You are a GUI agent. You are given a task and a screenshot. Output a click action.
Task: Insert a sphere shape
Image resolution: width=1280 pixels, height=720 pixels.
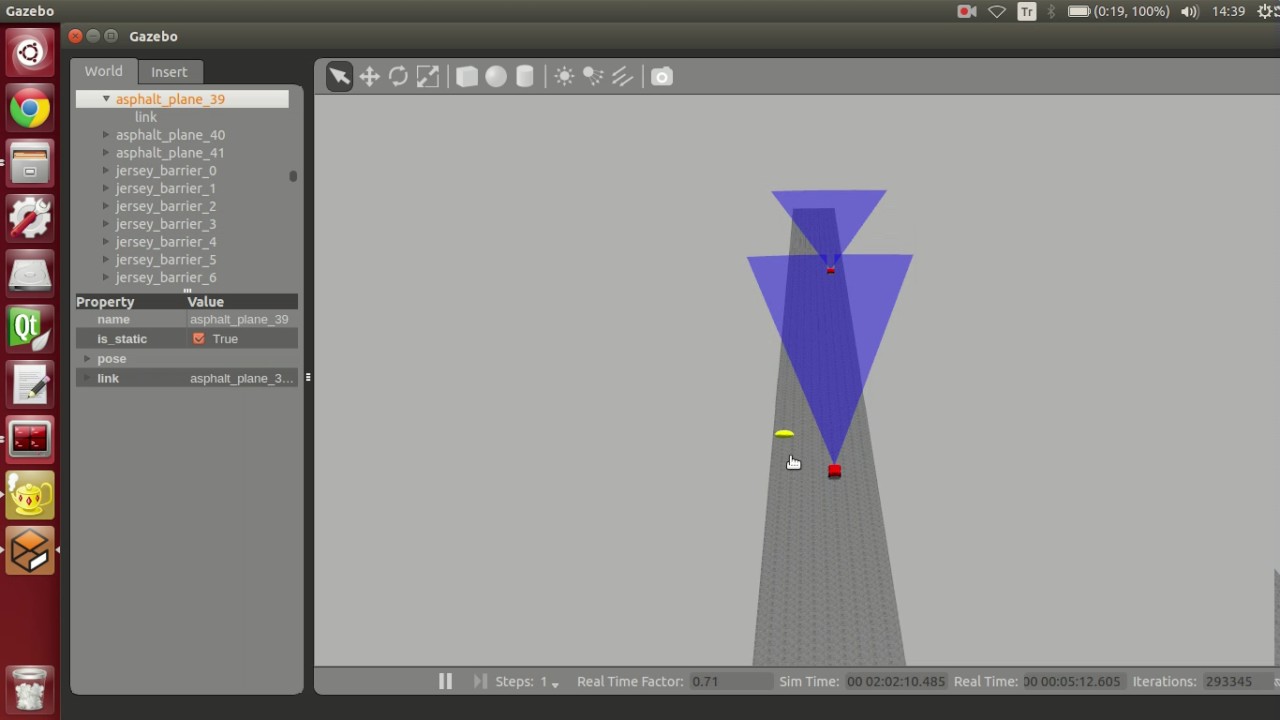tap(496, 77)
